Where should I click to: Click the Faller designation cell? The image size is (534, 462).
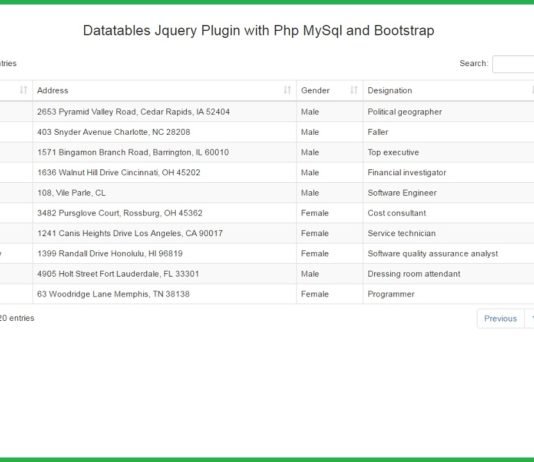click(449, 132)
